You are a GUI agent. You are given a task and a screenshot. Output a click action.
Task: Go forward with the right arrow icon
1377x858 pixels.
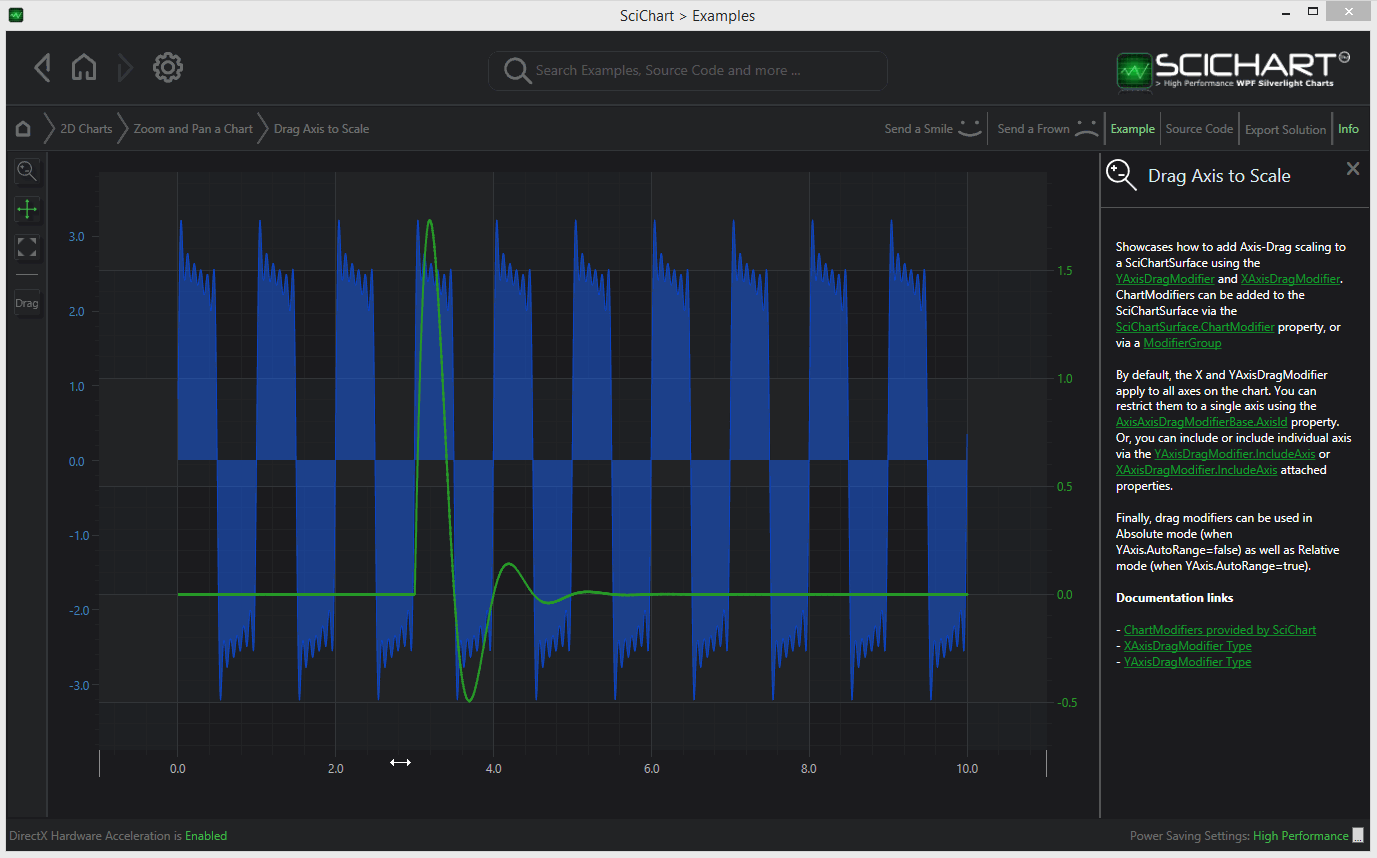pos(125,68)
